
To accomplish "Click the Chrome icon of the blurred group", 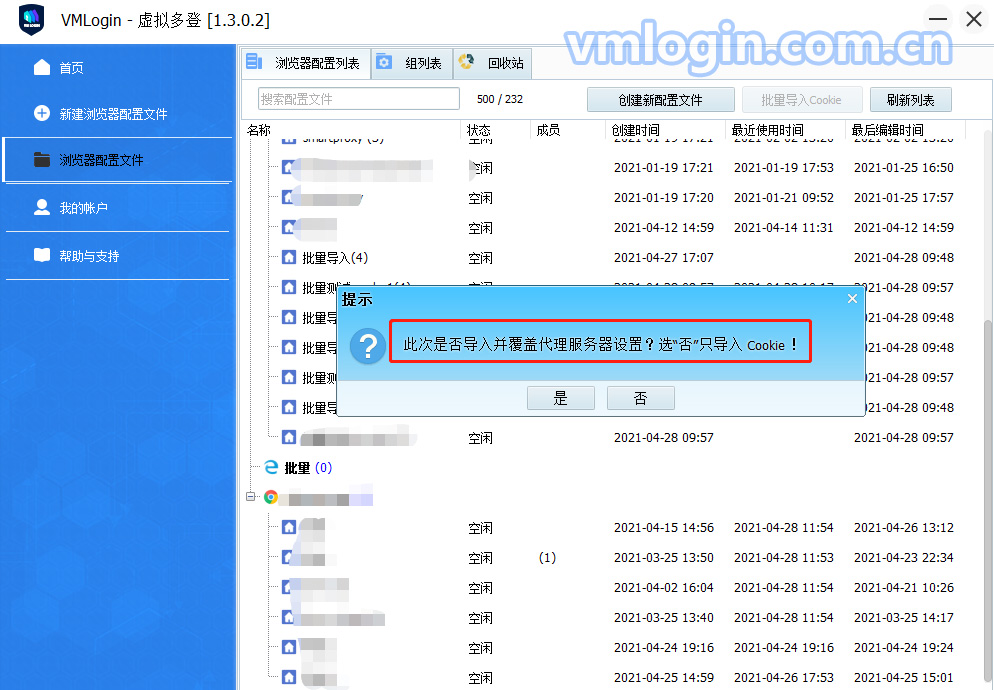I will pyautogui.click(x=271, y=497).
